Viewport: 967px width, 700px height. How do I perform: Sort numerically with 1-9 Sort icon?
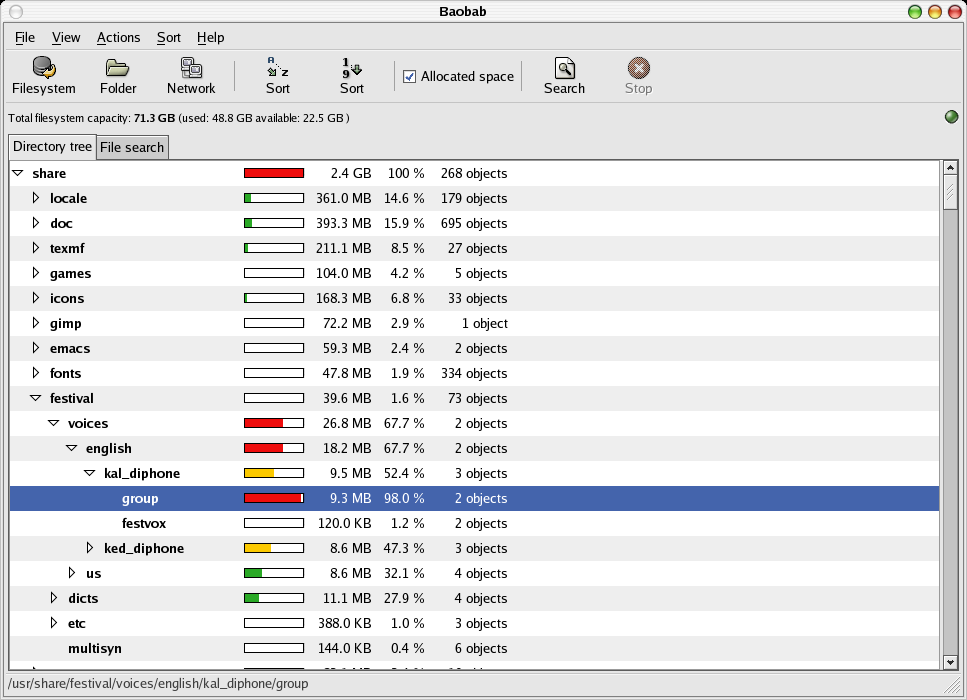tap(352, 69)
